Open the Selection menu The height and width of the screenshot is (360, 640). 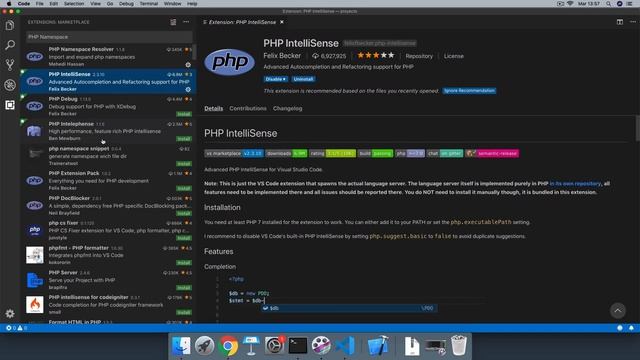tap(74, 4)
